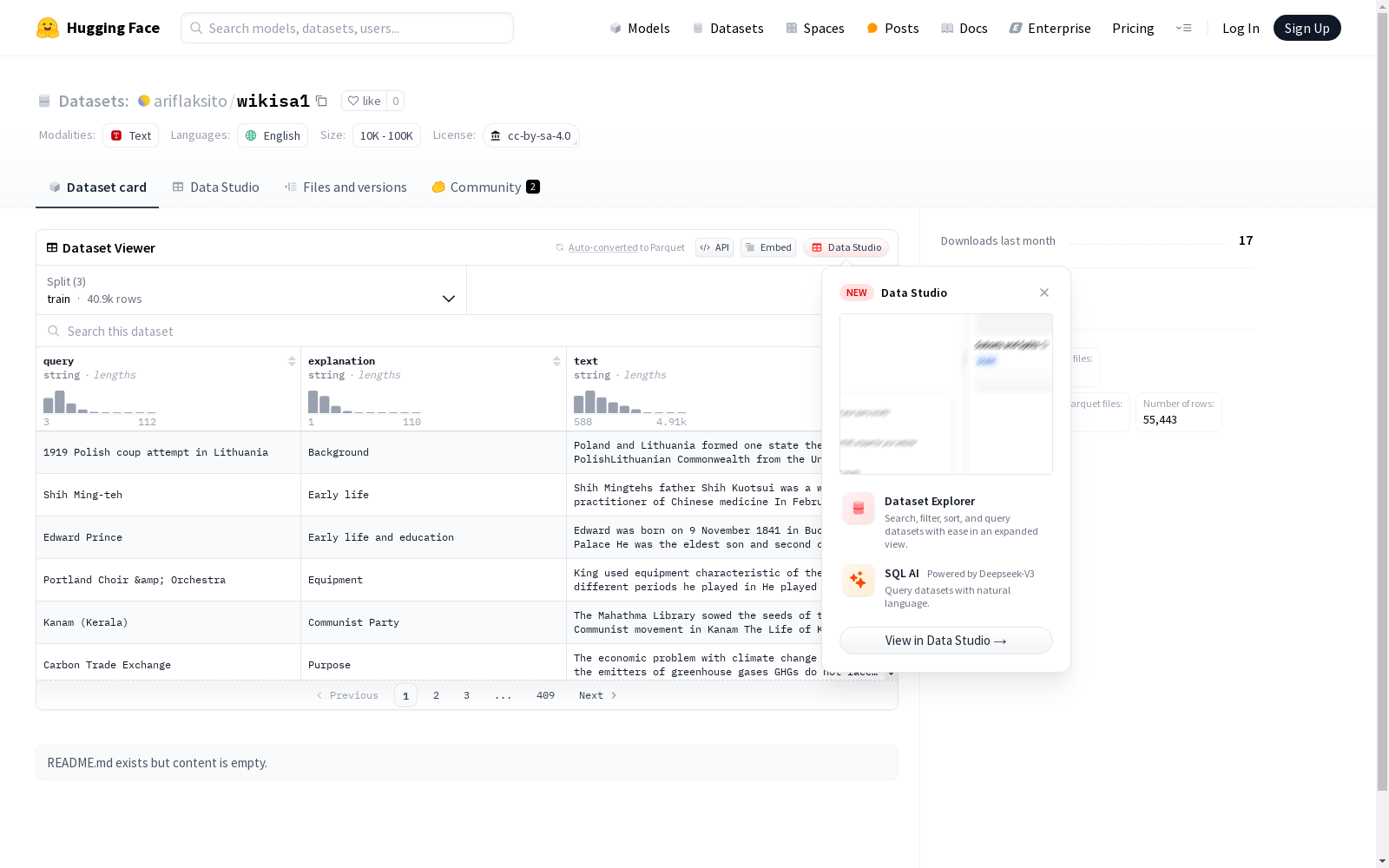Open Spaces in the navigation
This screenshot has width=1389, height=868.
click(x=815, y=28)
